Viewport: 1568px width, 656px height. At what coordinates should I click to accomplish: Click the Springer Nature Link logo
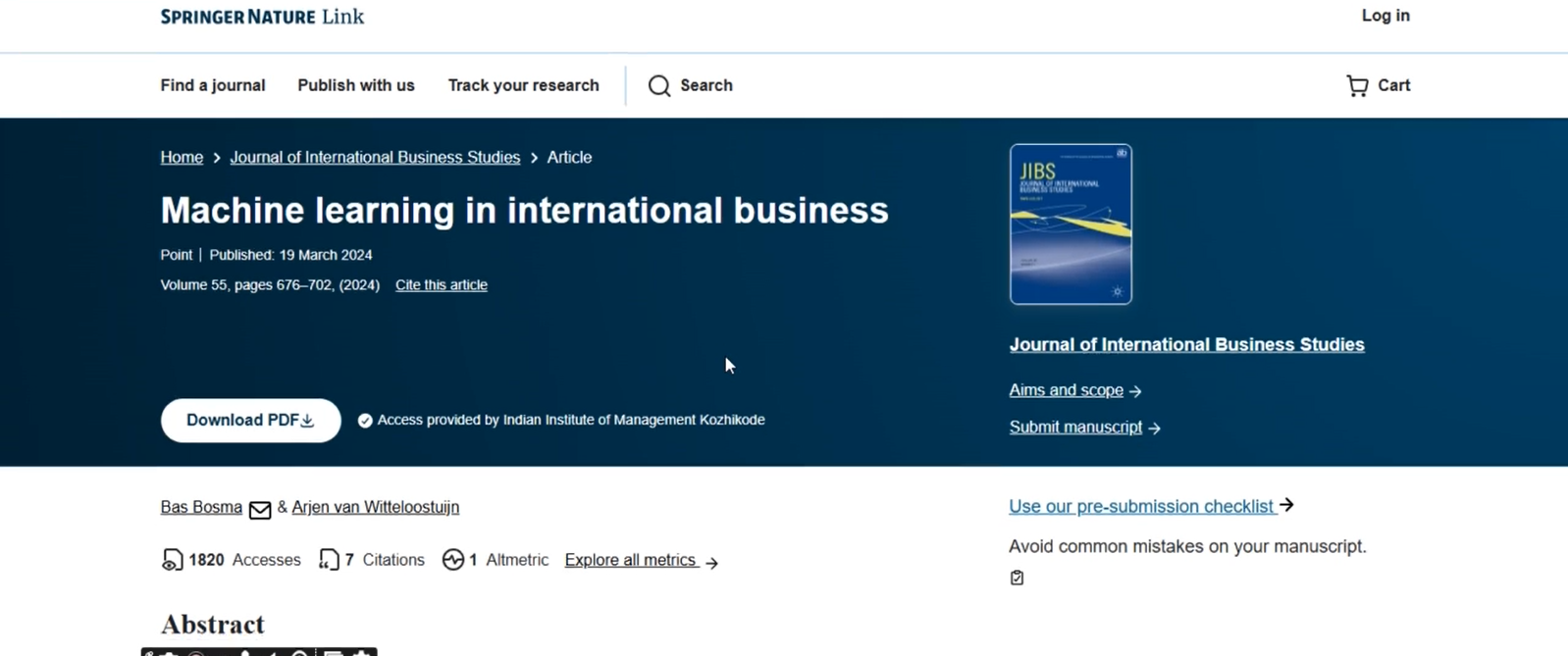point(262,17)
